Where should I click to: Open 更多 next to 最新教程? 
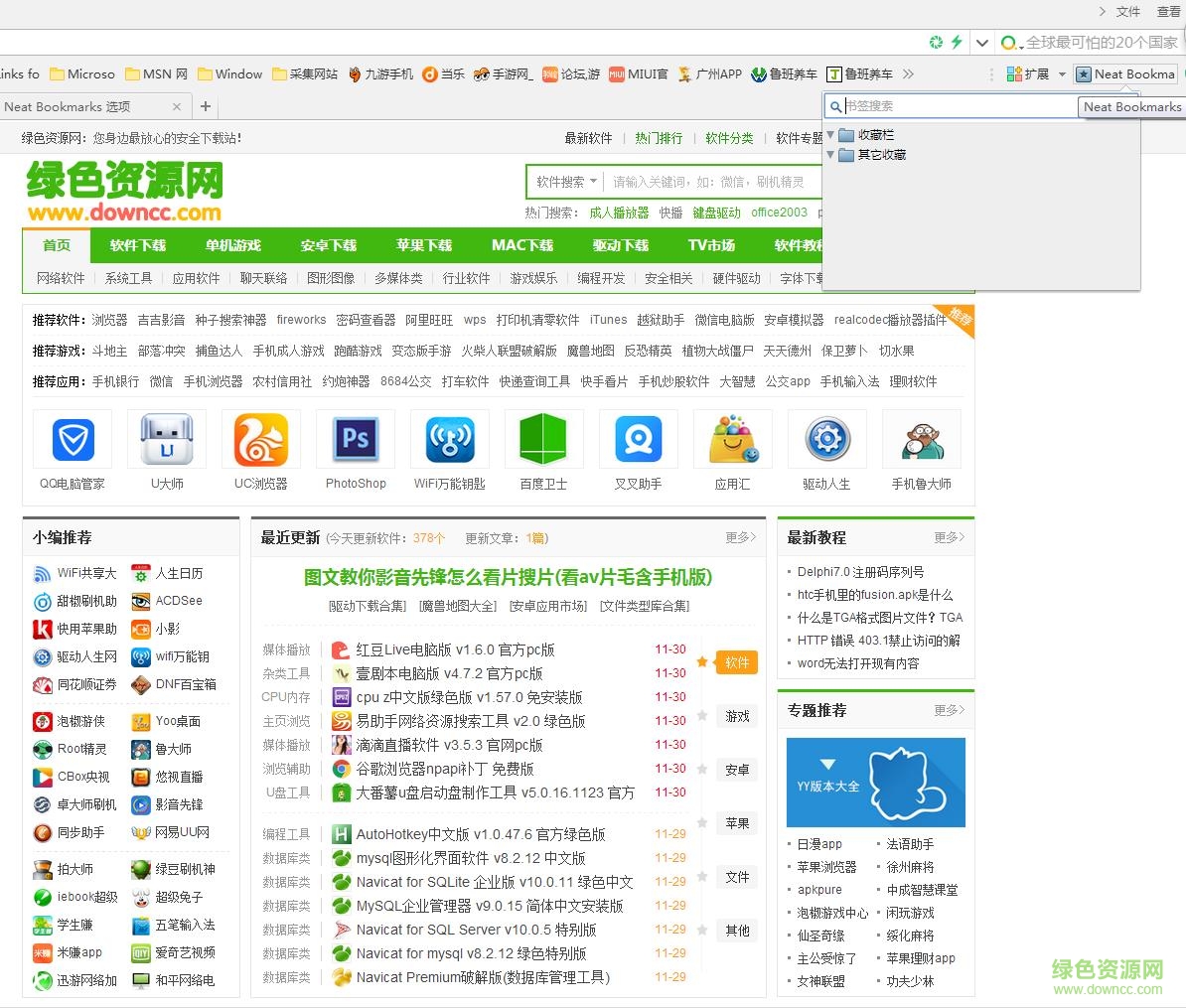pyautogui.click(x=948, y=537)
